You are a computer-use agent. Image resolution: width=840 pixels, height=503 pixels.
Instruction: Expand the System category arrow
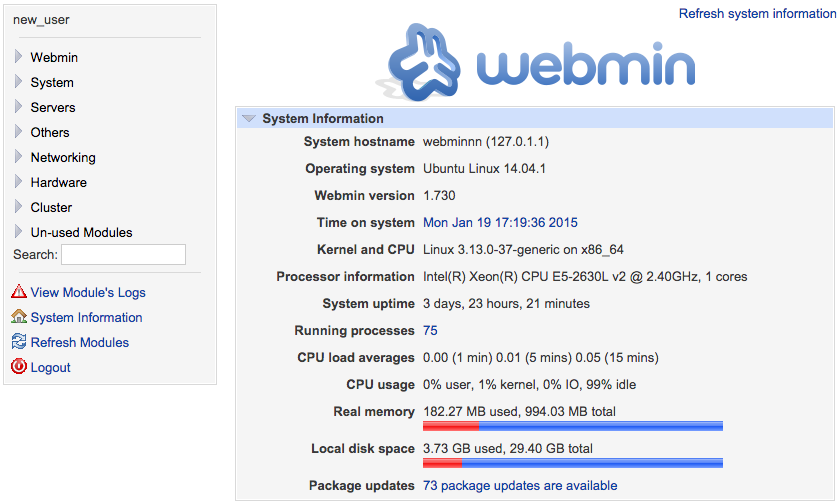pos(18,82)
